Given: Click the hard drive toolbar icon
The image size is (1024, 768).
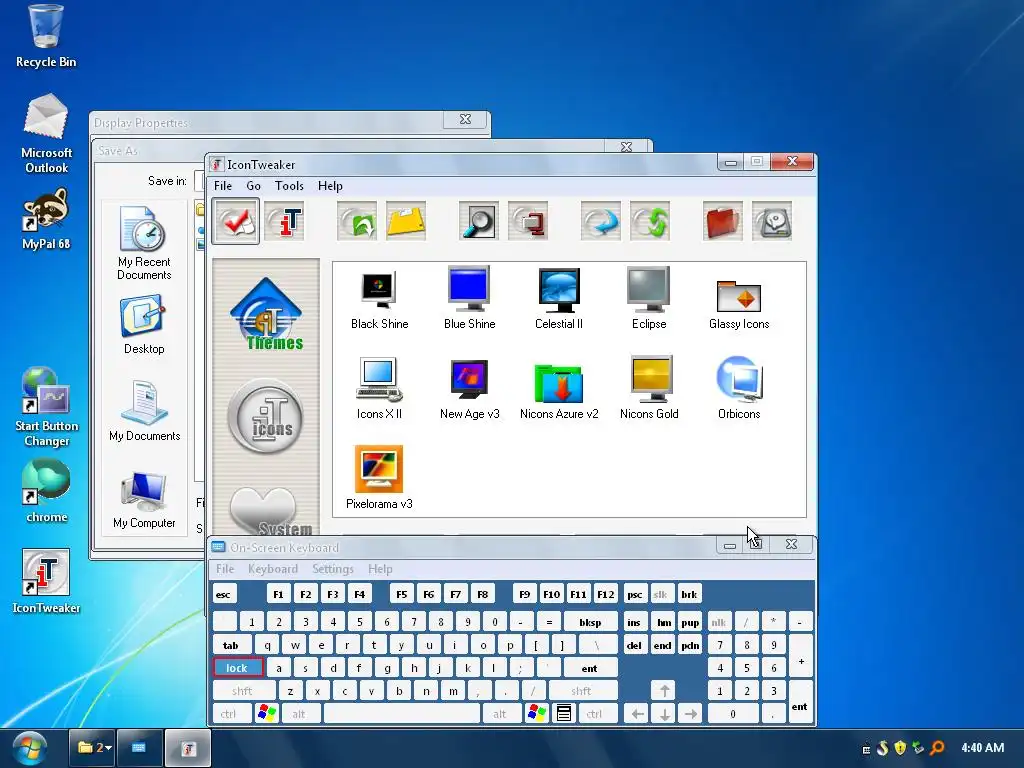Looking at the screenshot, I should [772, 222].
